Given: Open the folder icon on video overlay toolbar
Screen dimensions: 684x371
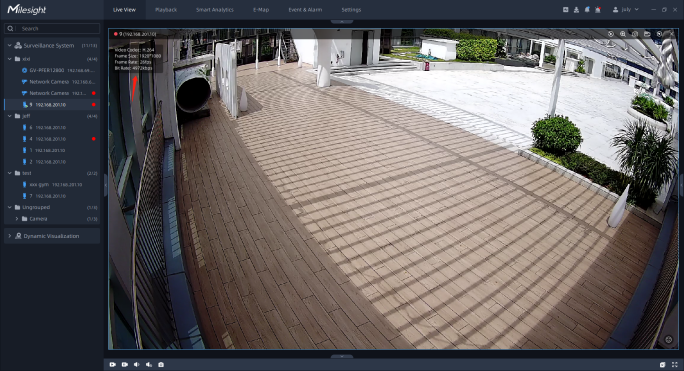Looking at the screenshot, I should coord(647,34).
